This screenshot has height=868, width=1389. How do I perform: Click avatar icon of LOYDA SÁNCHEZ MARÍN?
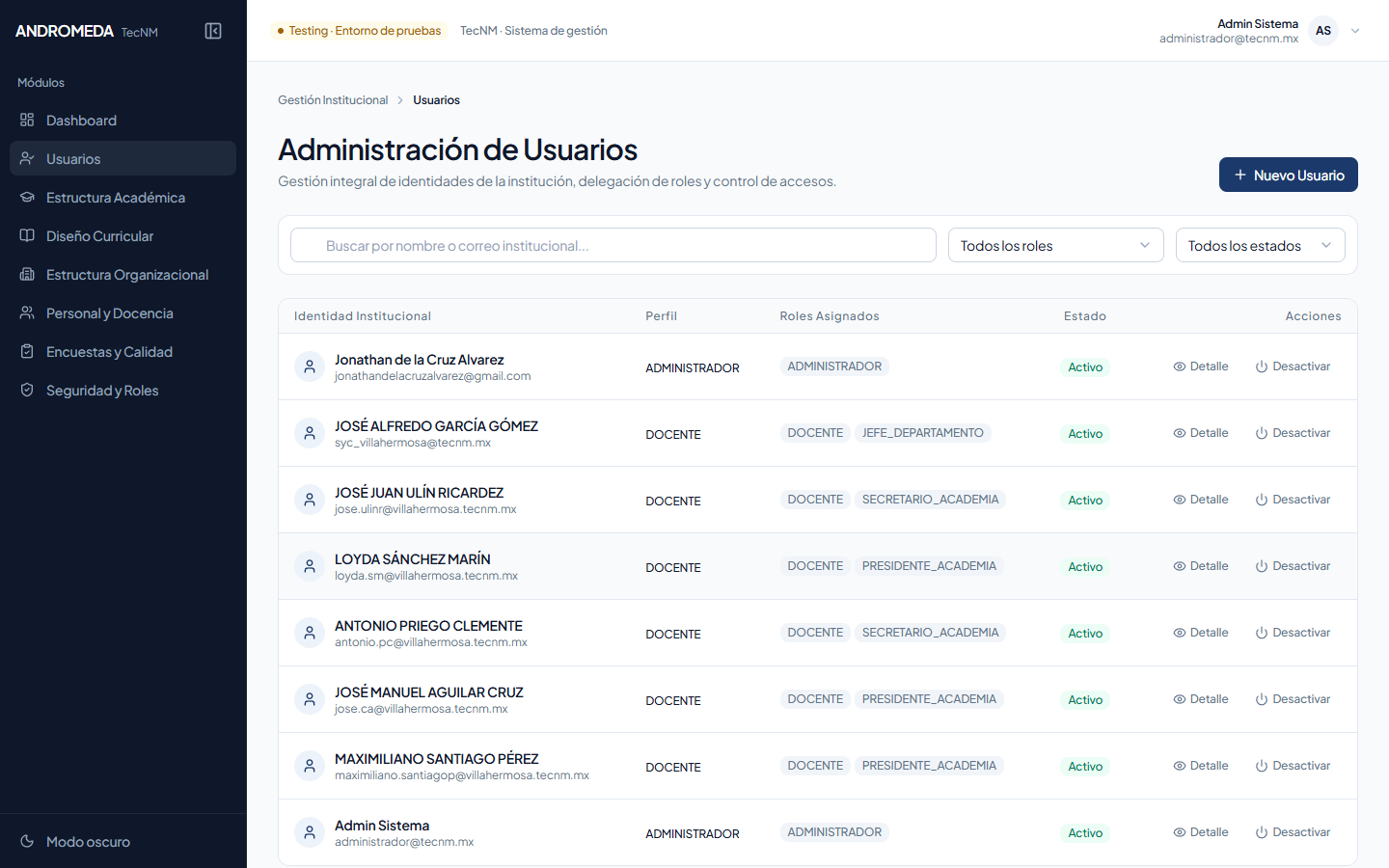(310, 566)
